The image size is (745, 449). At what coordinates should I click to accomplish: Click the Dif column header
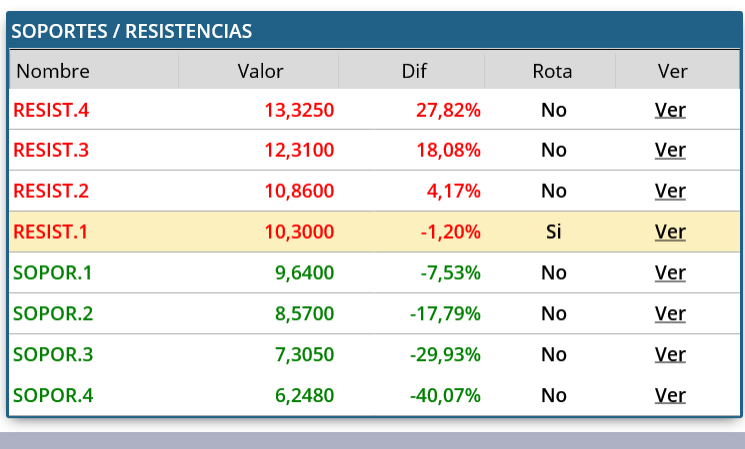coord(414,71)
